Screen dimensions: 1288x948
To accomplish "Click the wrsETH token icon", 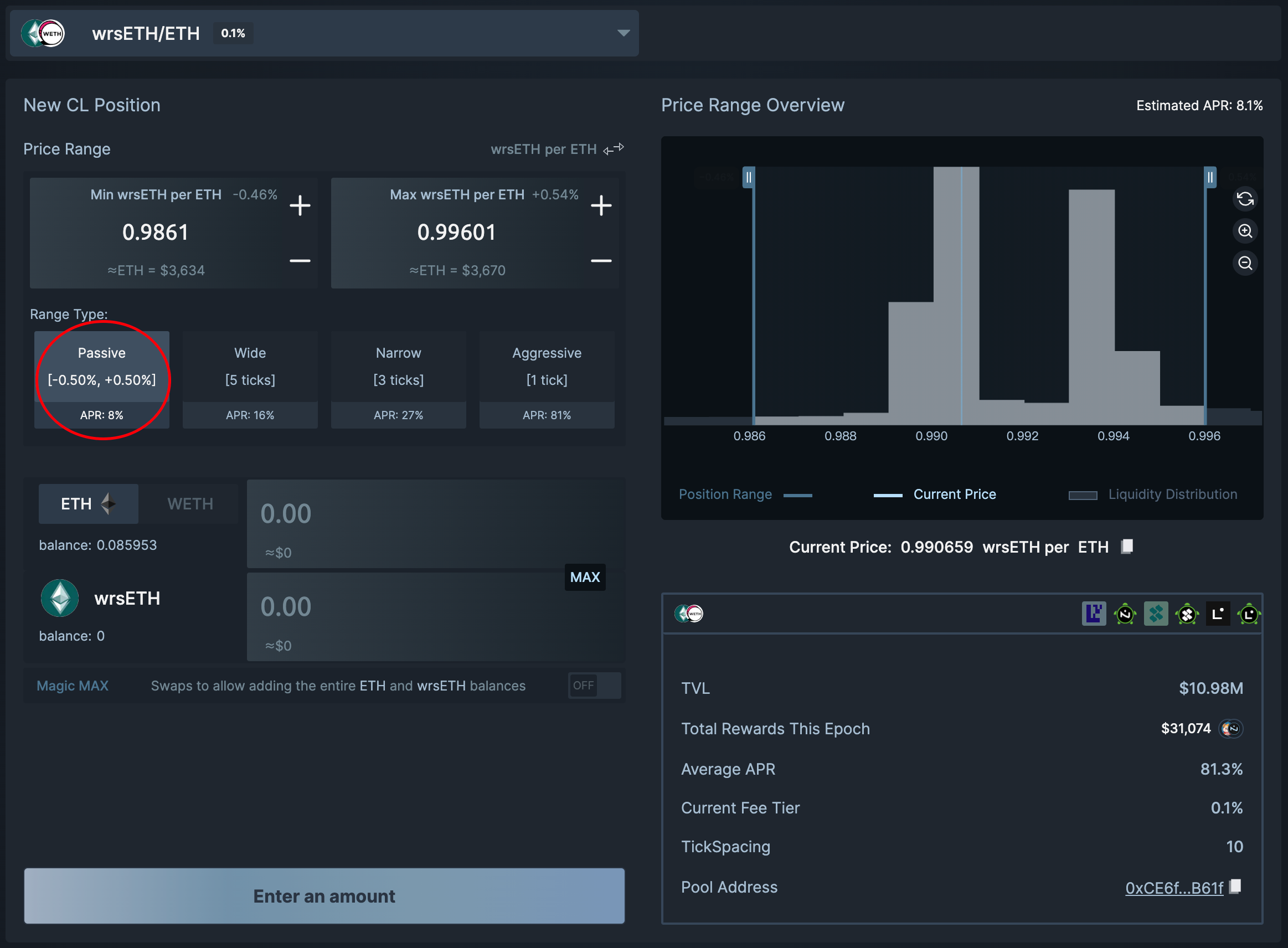I will pyautogui.click(x=60, y=598).
